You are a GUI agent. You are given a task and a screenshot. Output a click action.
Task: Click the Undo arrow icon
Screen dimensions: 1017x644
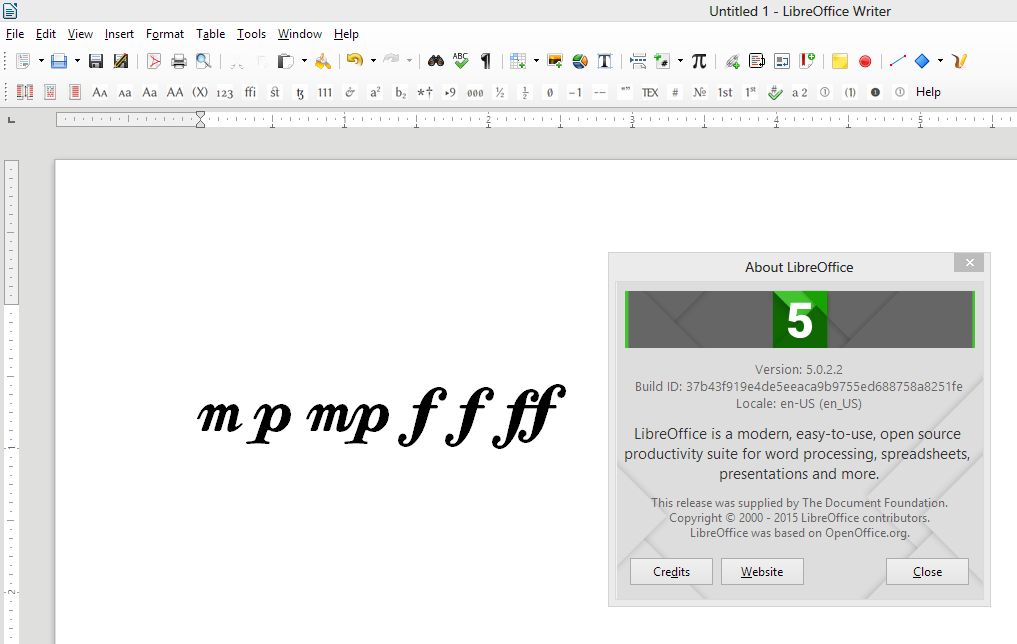pyautogui.click(x=354, y=60)
